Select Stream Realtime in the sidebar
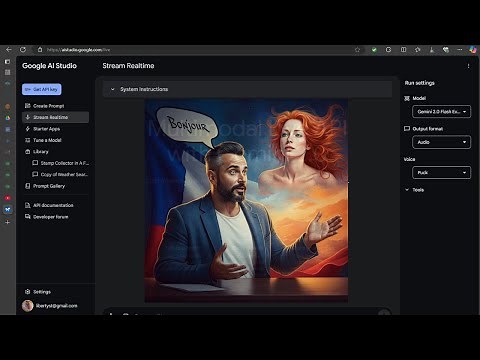The width and height of the screenshot is (480, 360). (55, 117)
